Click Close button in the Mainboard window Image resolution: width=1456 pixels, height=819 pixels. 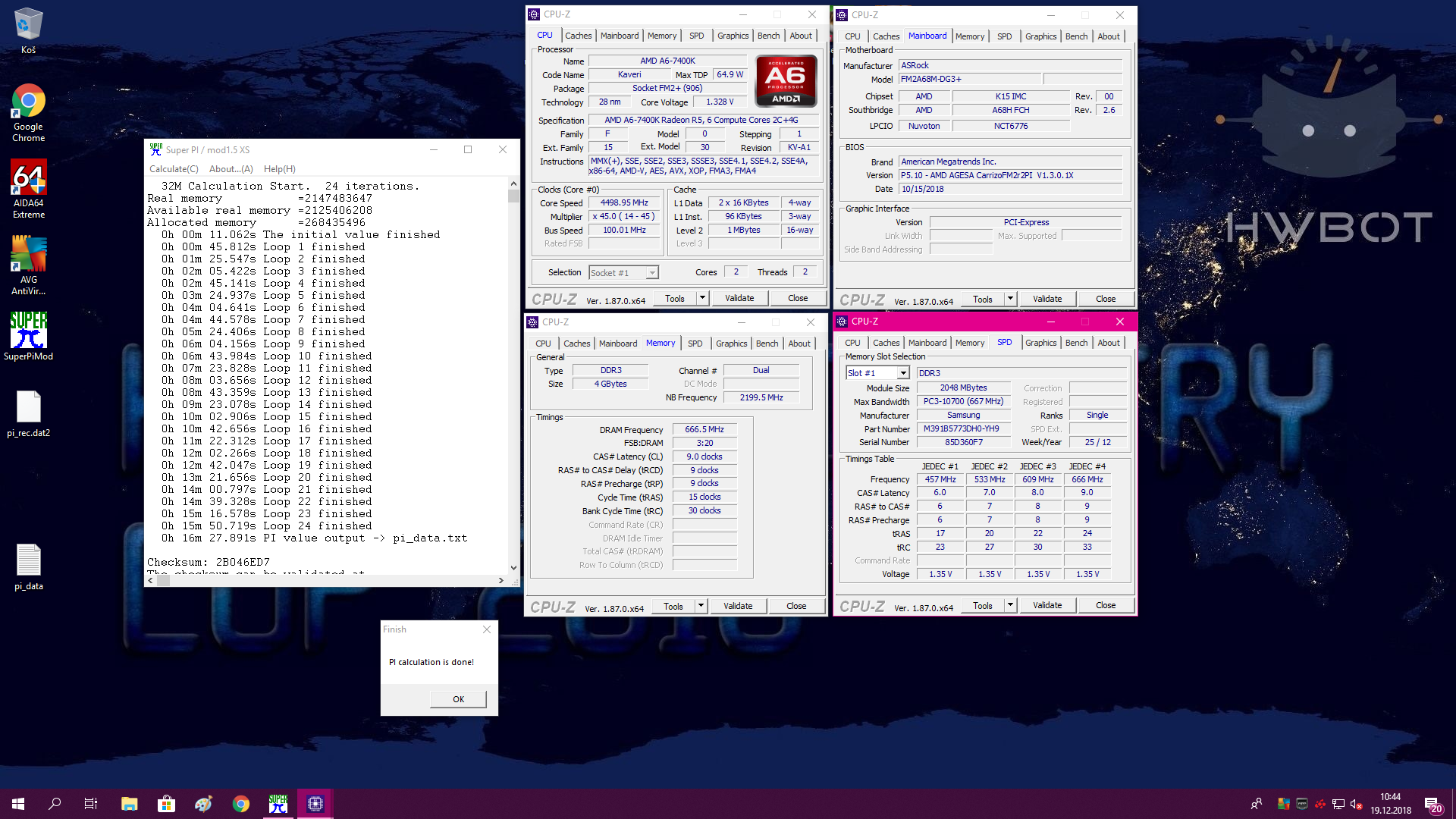[x=1106, y=299]
